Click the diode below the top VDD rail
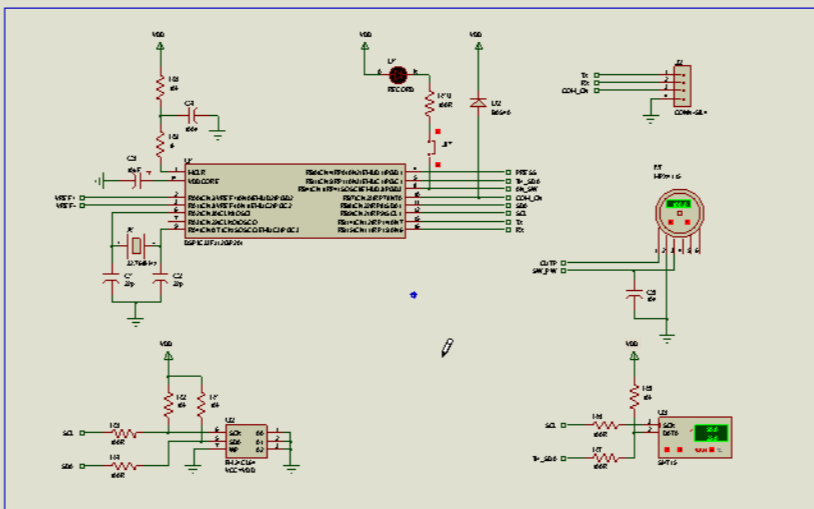The width and height of the screenshot is (814, 509). click(478, 103)
